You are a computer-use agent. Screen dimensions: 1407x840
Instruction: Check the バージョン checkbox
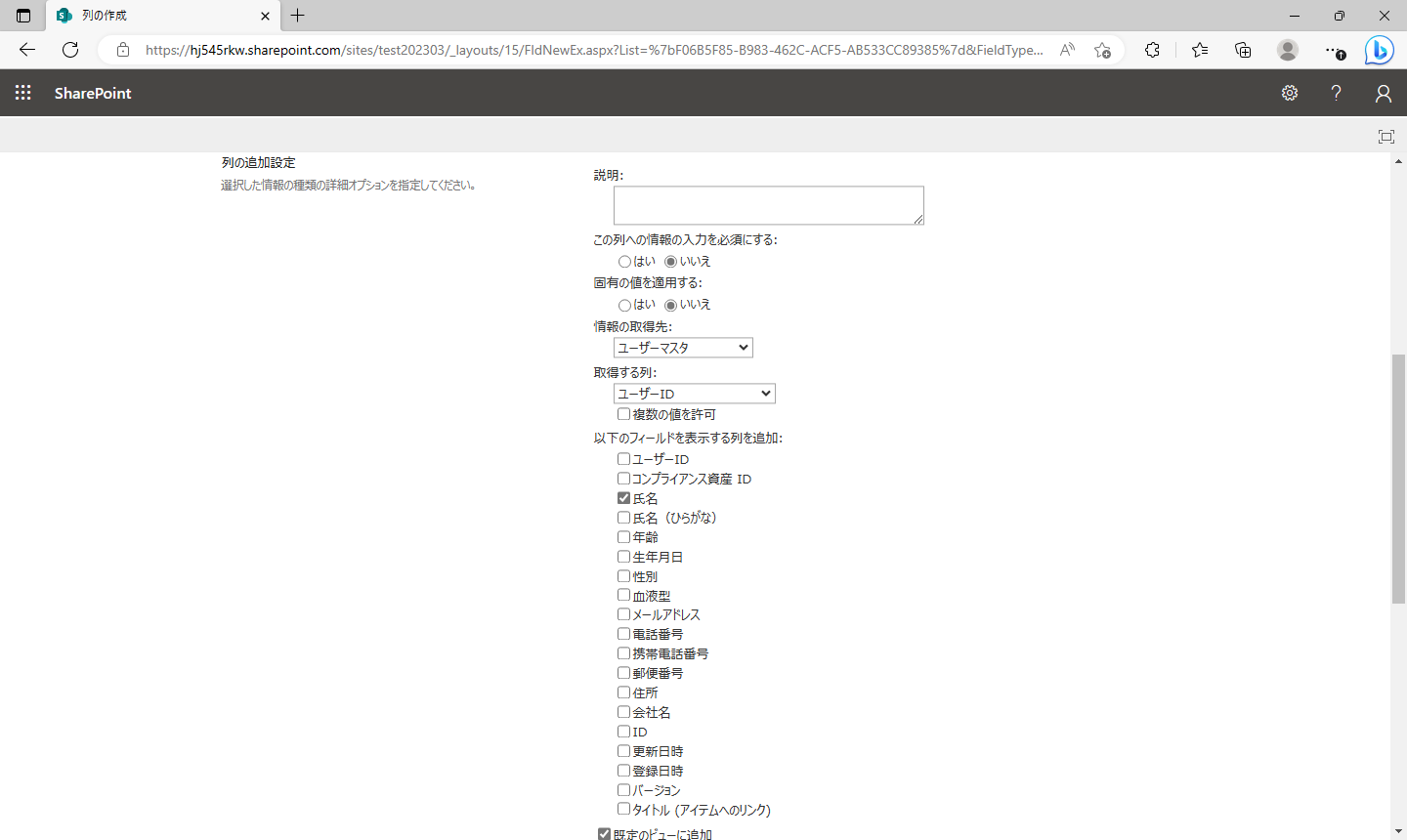click(623, 789)
